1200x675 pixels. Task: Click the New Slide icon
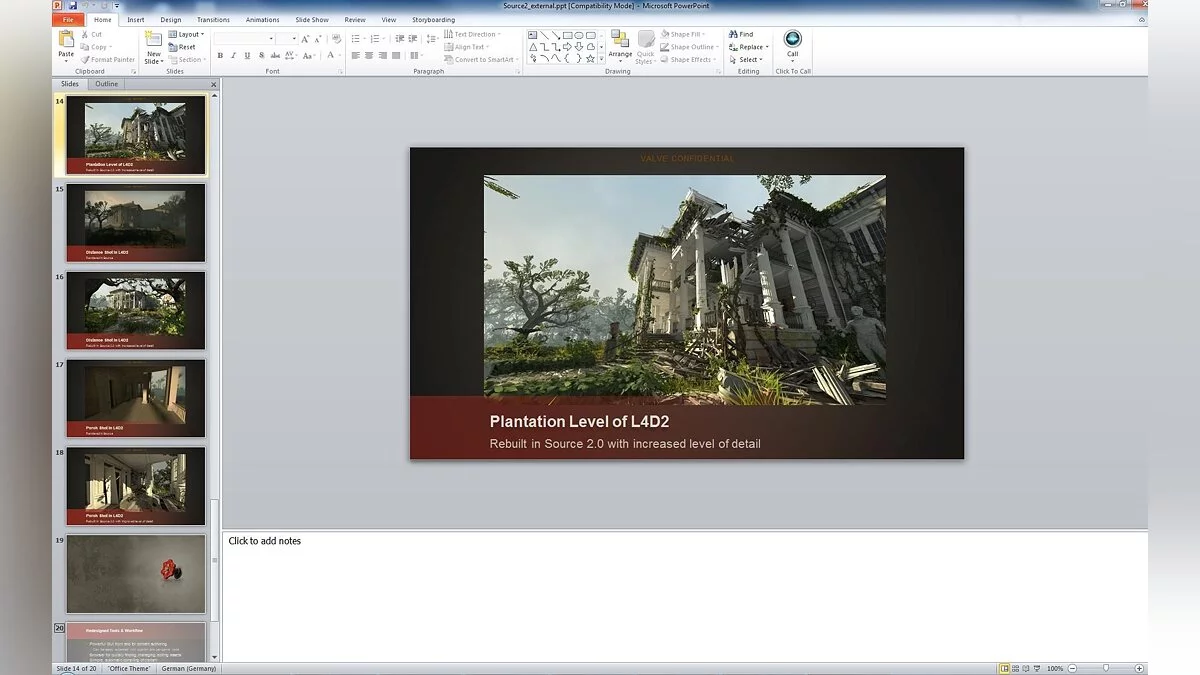(153, 39)
